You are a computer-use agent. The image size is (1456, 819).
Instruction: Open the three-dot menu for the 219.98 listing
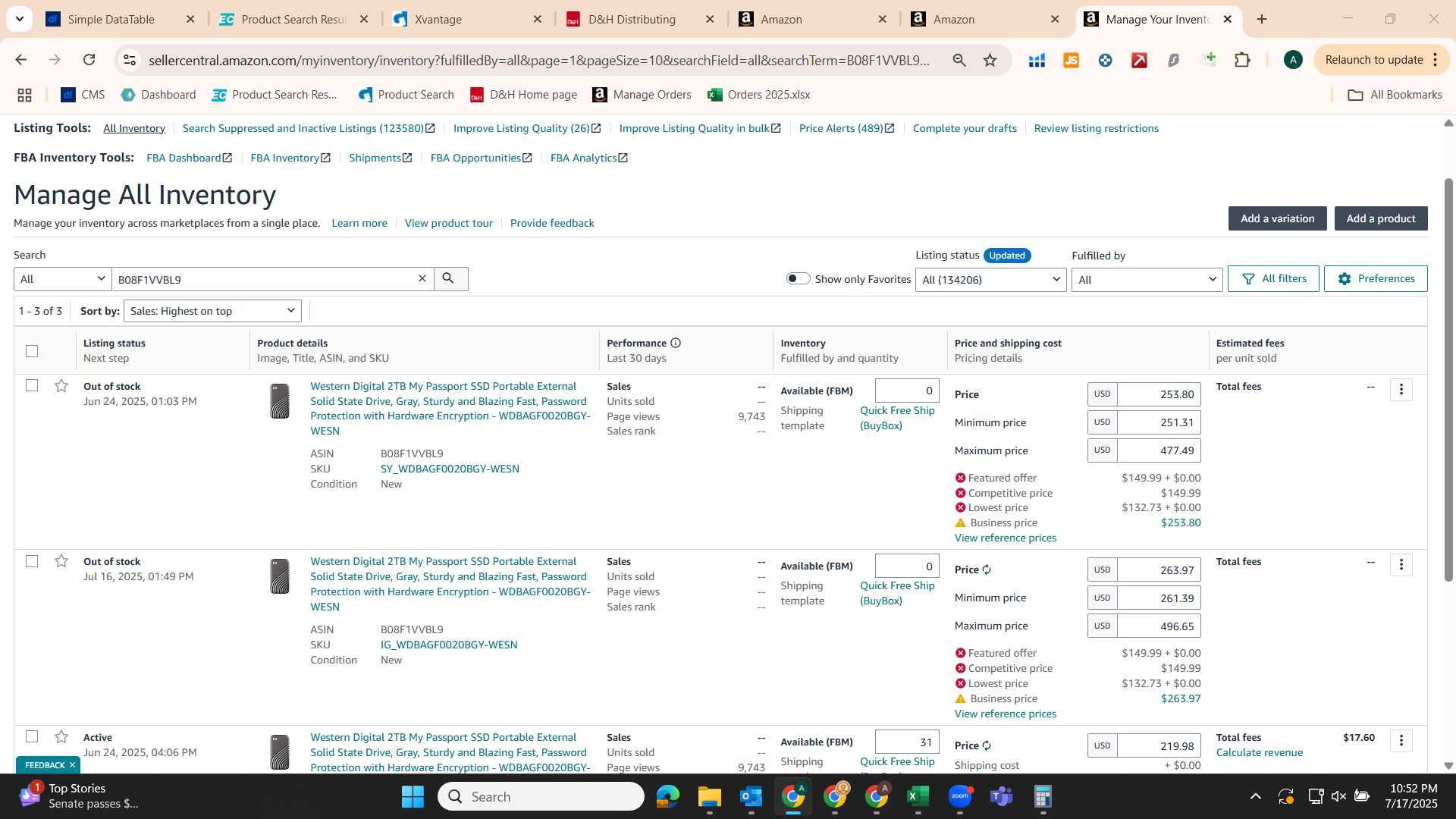pyautogui.click(x=1401, y=741)
